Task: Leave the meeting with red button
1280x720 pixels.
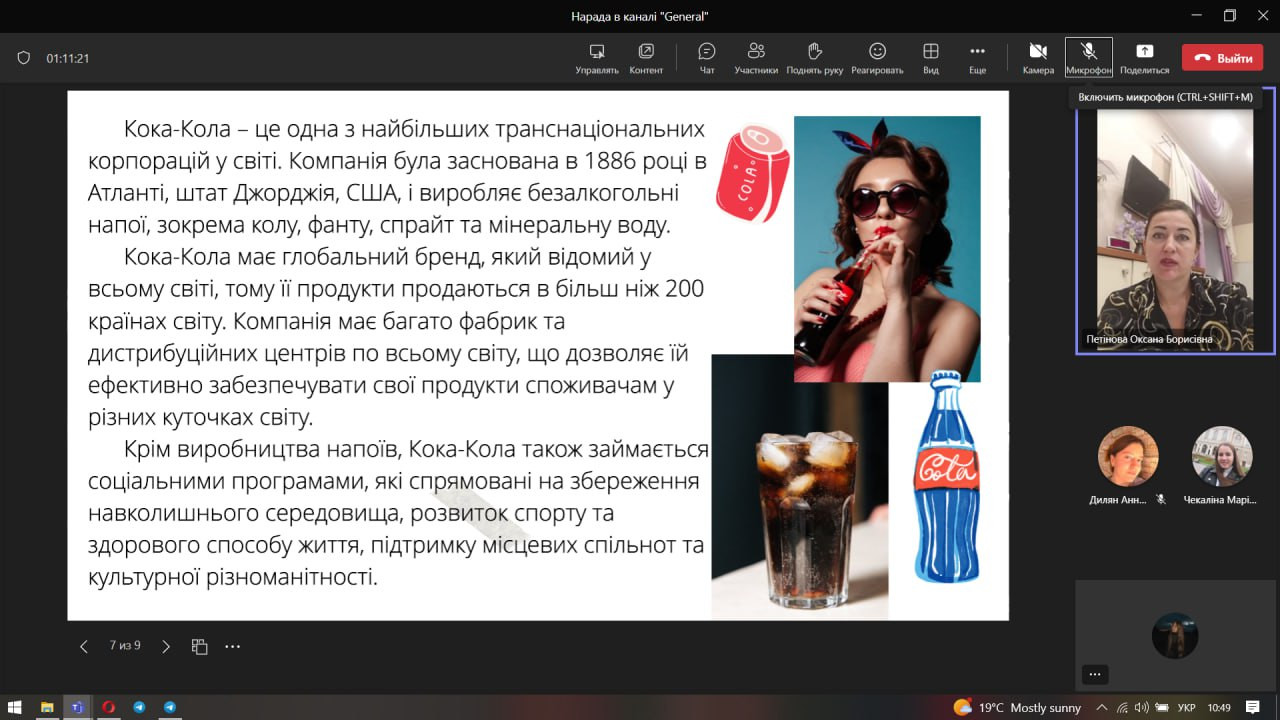Action: click(x=1221, y=58)
